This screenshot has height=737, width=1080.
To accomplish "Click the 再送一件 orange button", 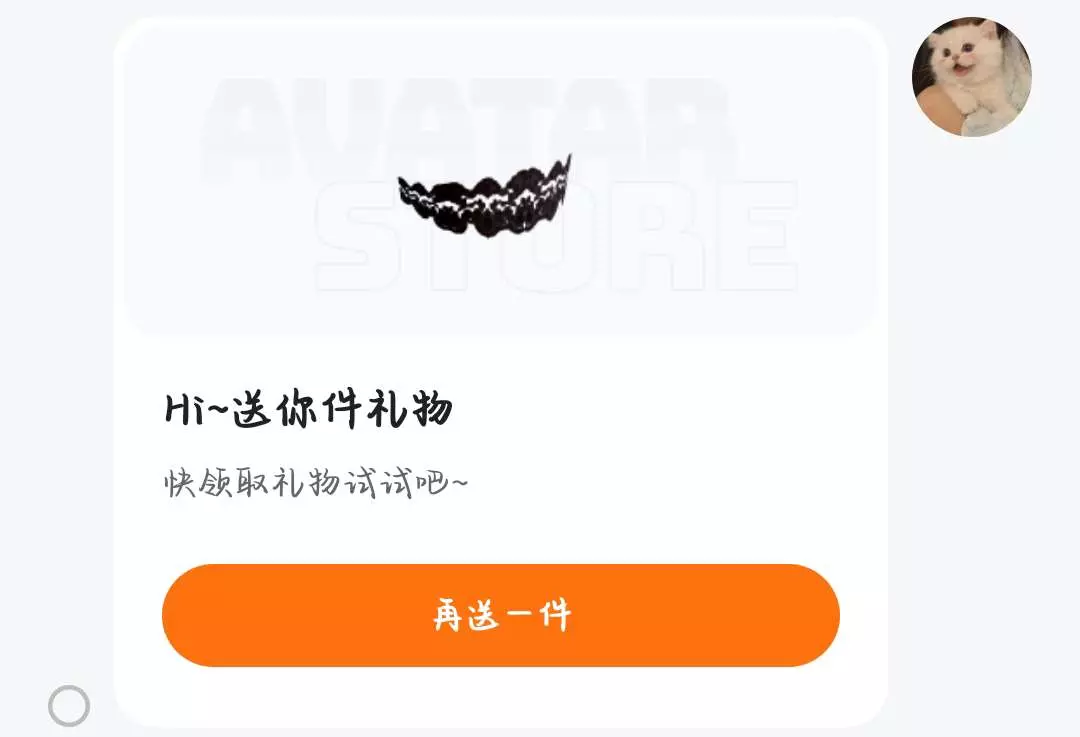I will point(501,615).
